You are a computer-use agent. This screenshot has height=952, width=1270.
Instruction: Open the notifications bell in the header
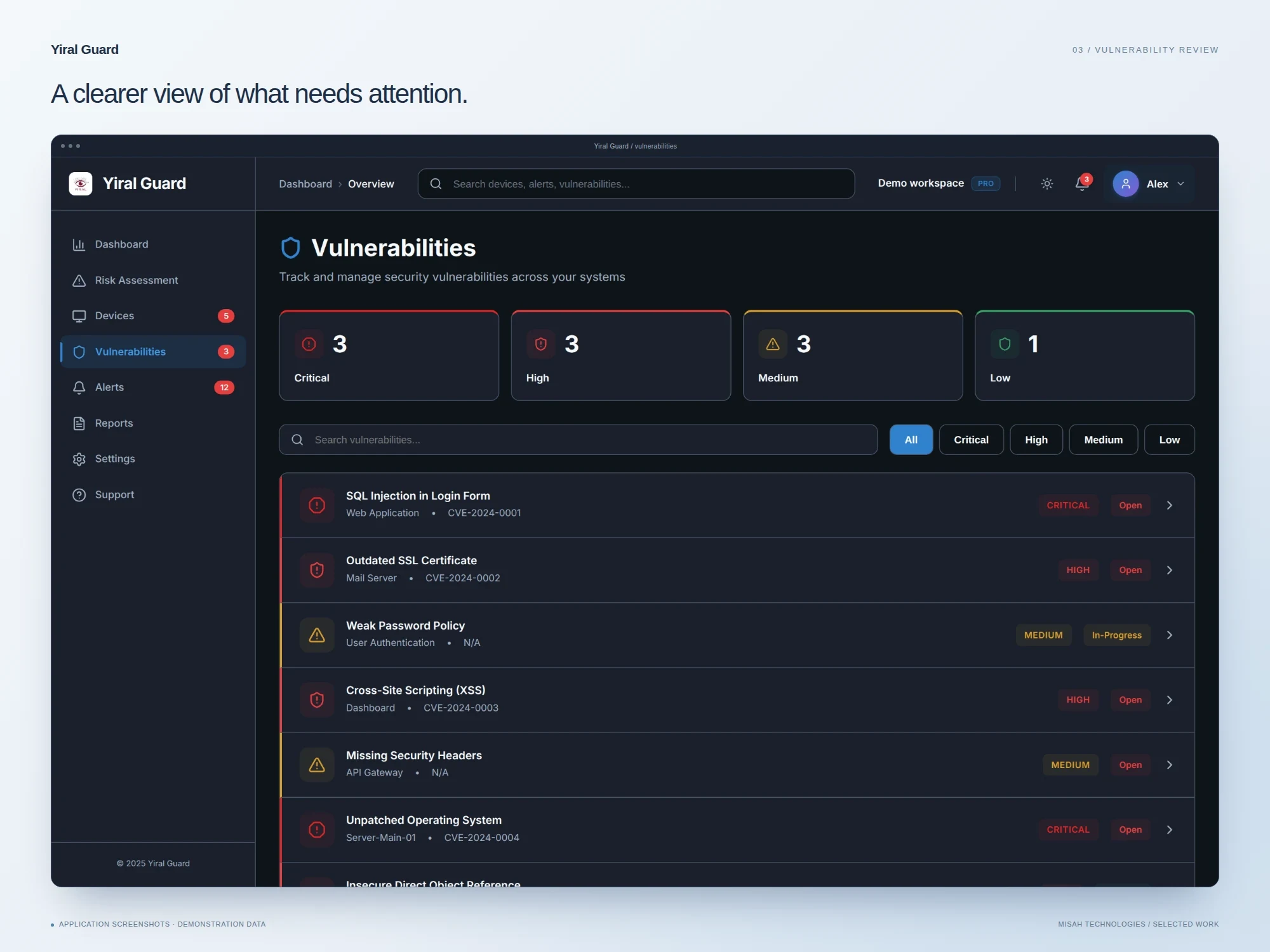[1082, 183]
